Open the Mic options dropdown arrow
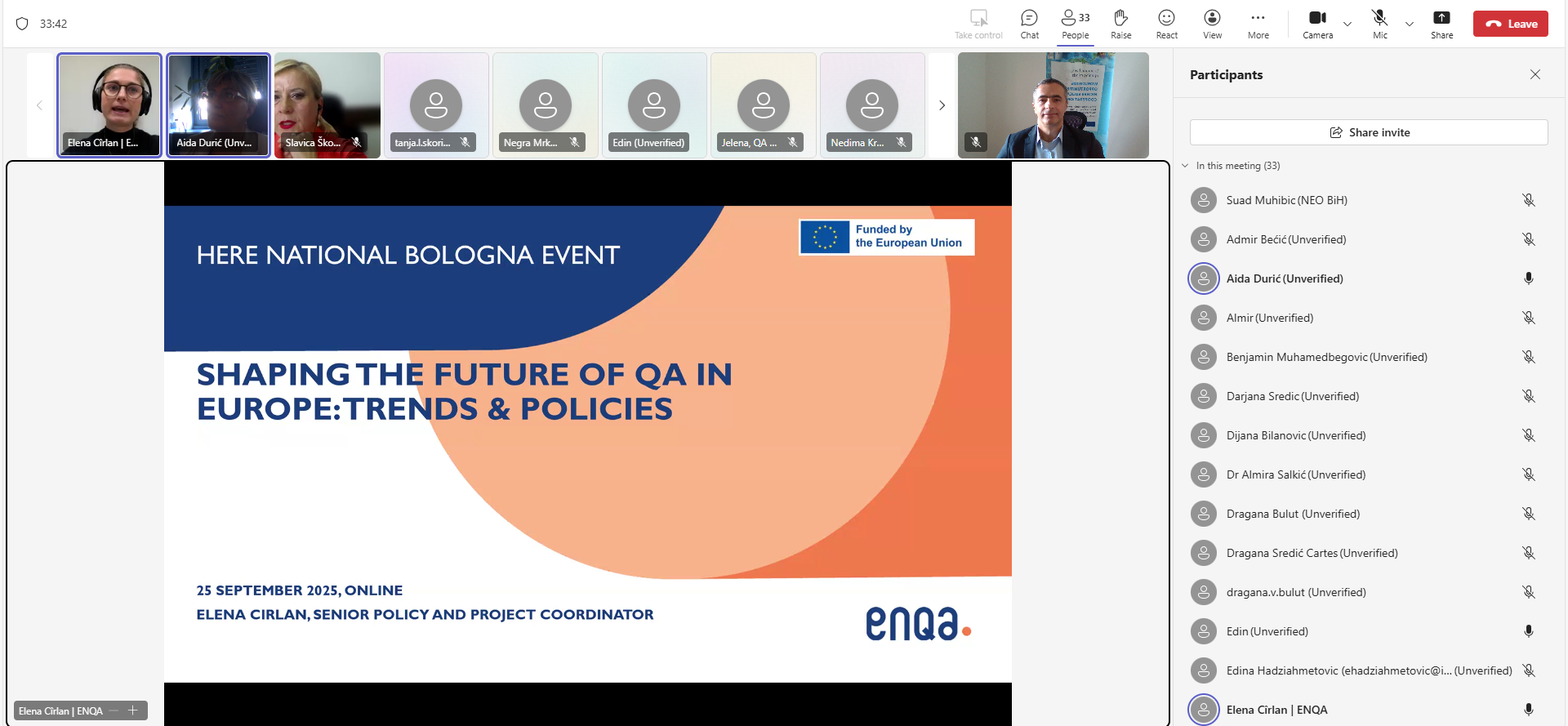Screen dimensions: 1568x726 1410,24
